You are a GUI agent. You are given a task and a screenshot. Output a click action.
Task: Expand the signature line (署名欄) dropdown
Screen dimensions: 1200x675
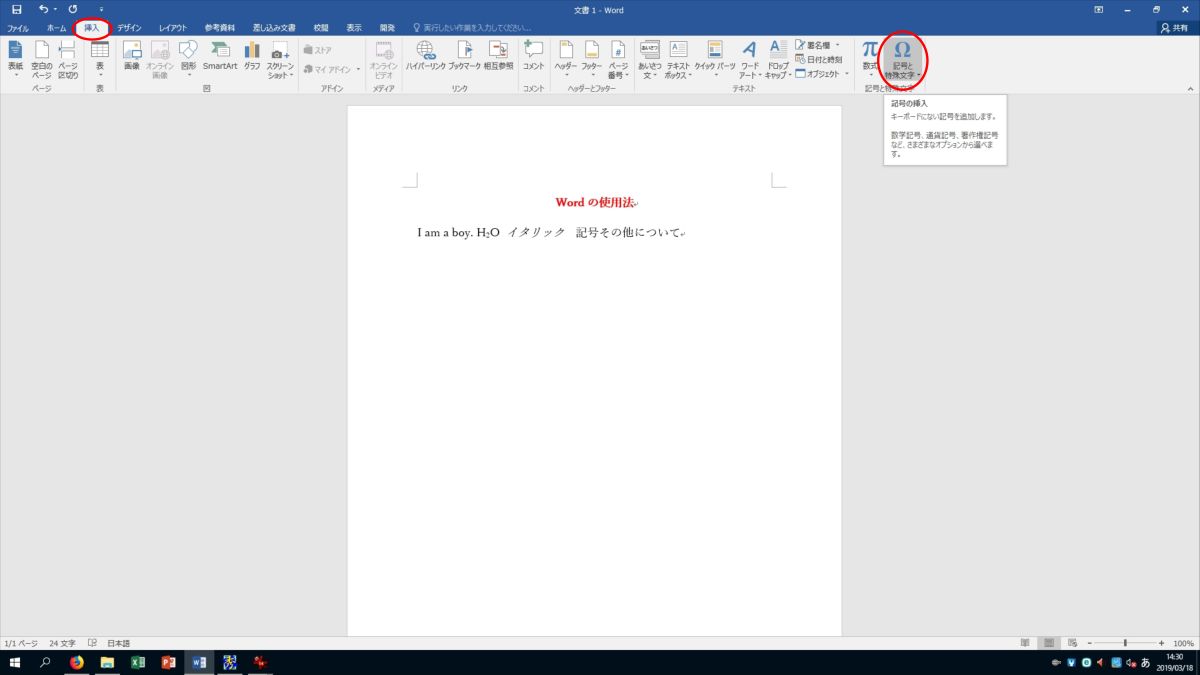(838, 45)
